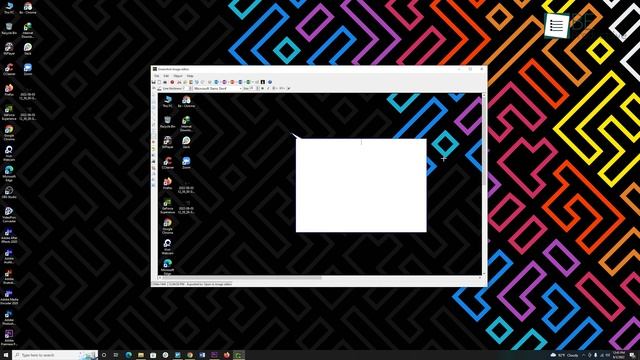
Task: Select the Iriun Webcam desktop icon
Action: (x=9, y=153)
